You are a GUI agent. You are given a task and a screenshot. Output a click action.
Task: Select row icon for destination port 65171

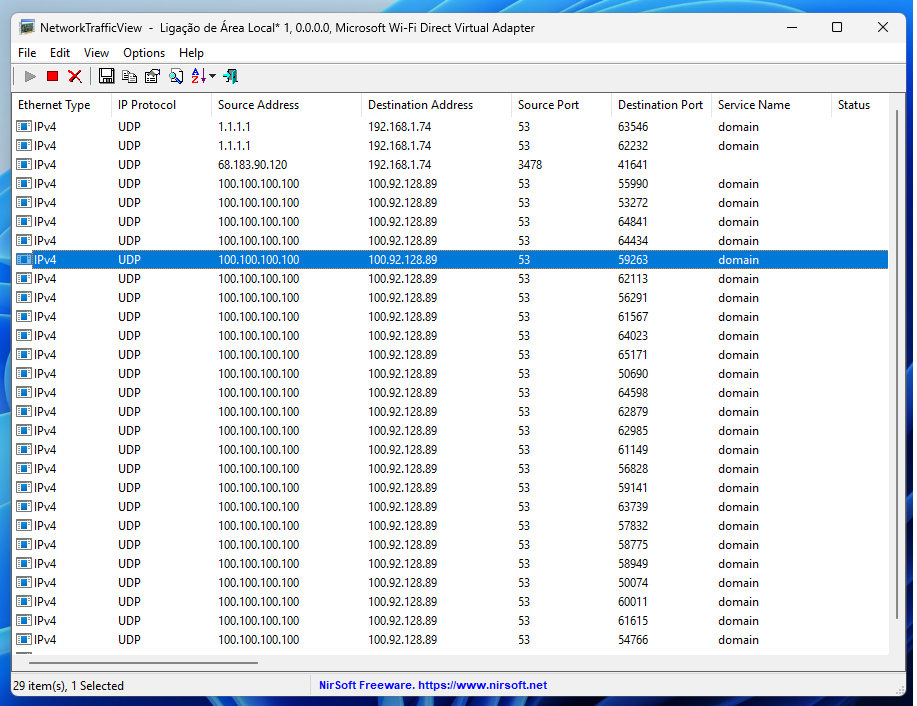(24, 354)
